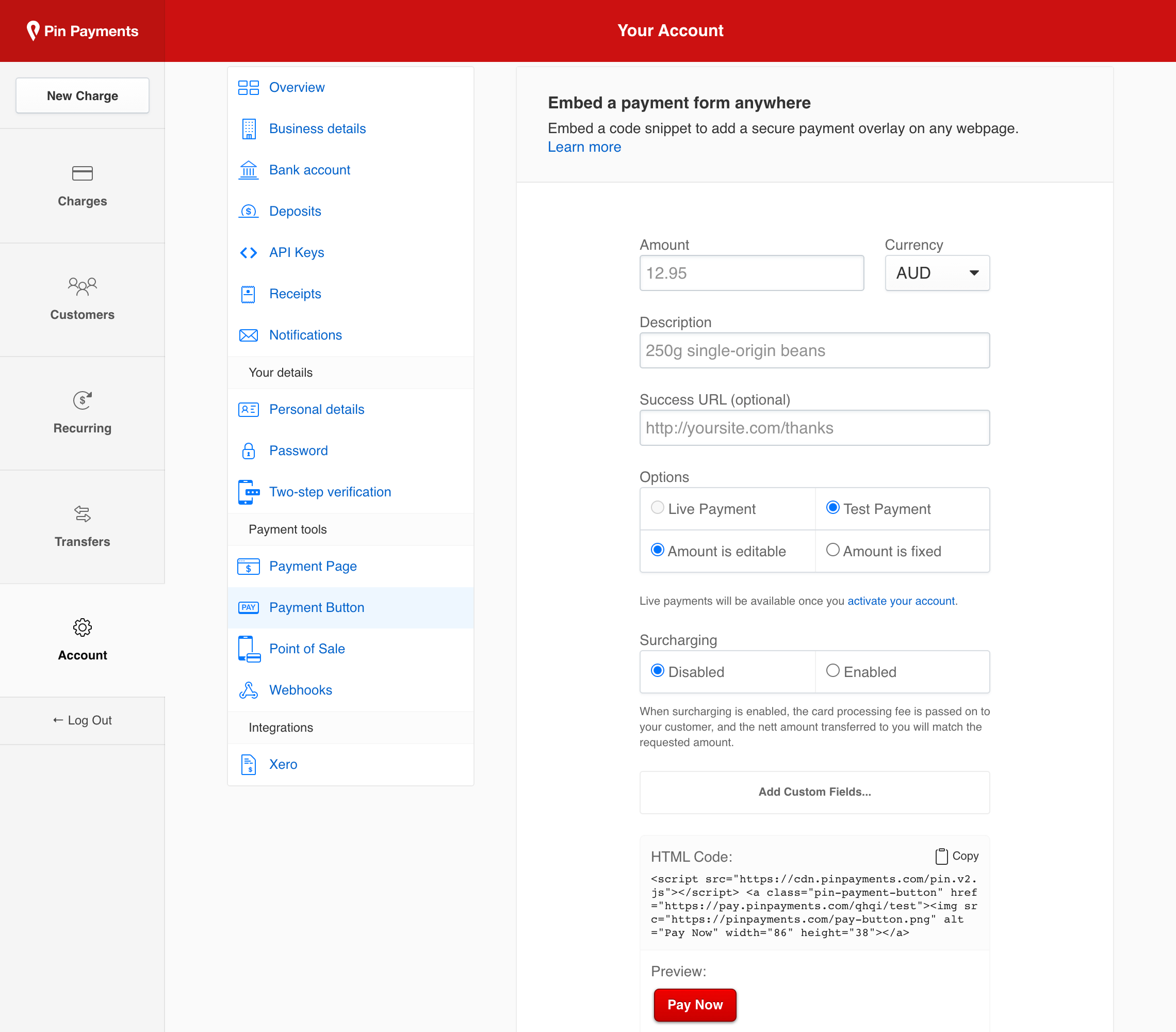Viewport: 1176px width, 1032px height.
Task: Select the Charges icon in the sidebar
Action: [83, 173]
